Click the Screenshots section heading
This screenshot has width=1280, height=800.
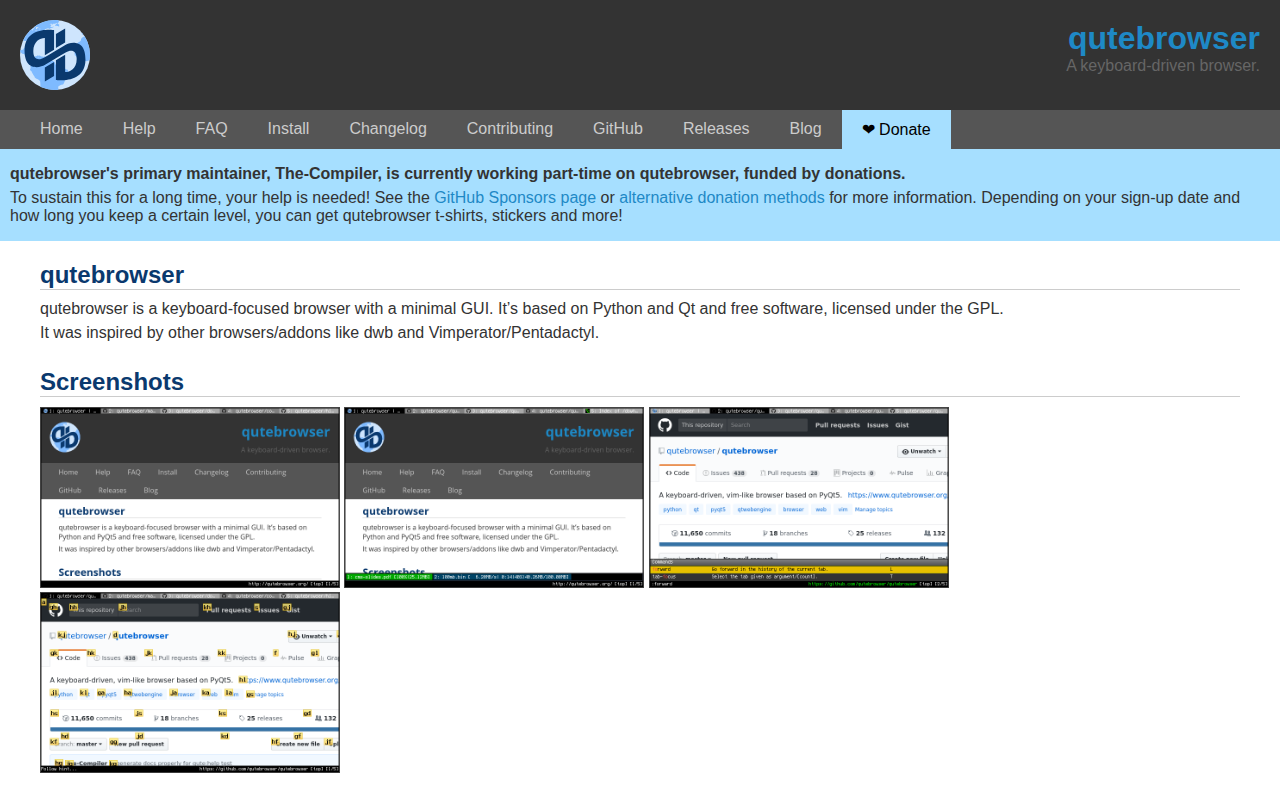[x=112, y=382]
